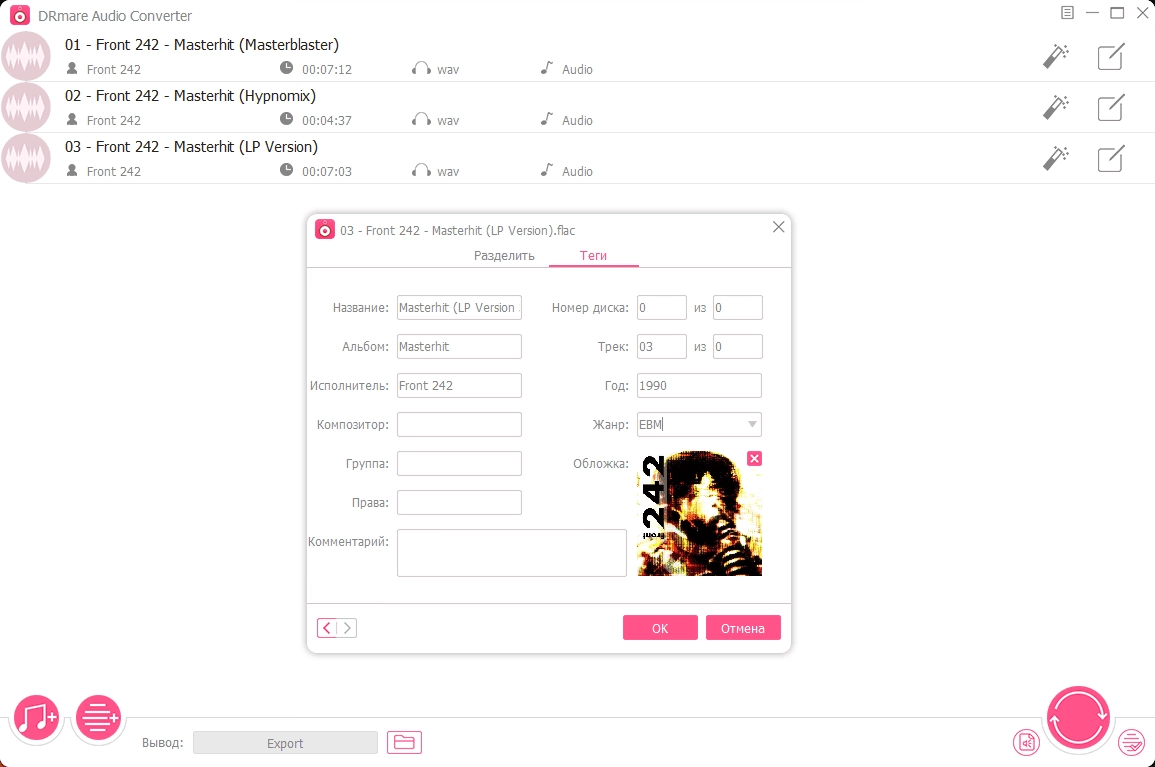Remove the album cover with red X
Image resolution: width=1155 pixels, height=767 pixels.
click(x=754, y=458)
